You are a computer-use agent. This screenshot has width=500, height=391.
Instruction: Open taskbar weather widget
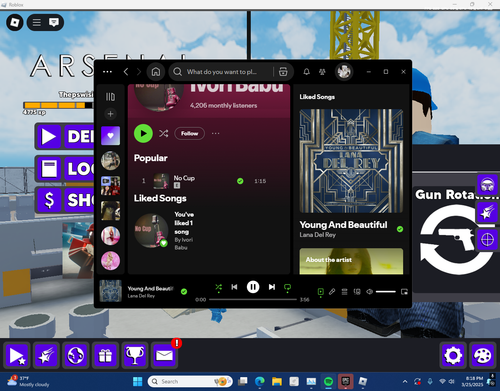point(29,381)
